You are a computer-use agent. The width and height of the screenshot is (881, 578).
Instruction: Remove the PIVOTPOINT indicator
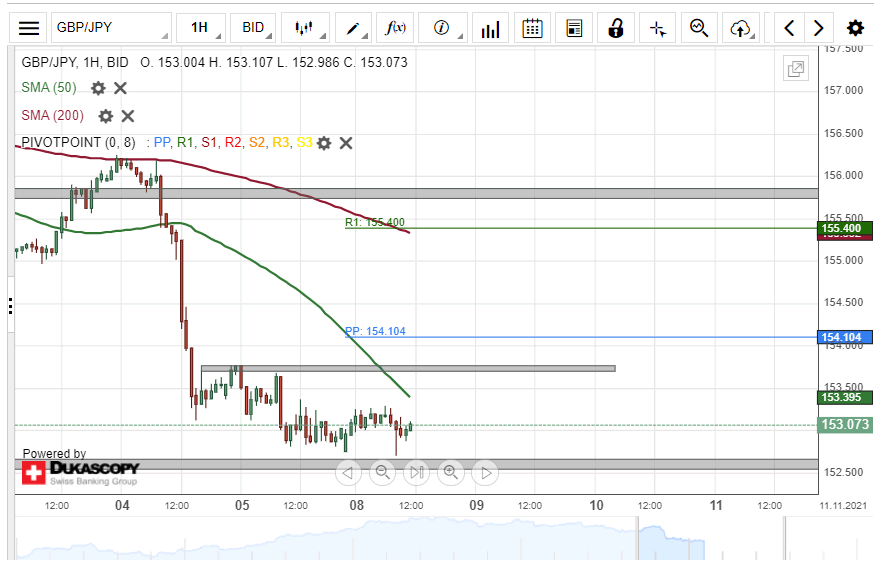346,143
